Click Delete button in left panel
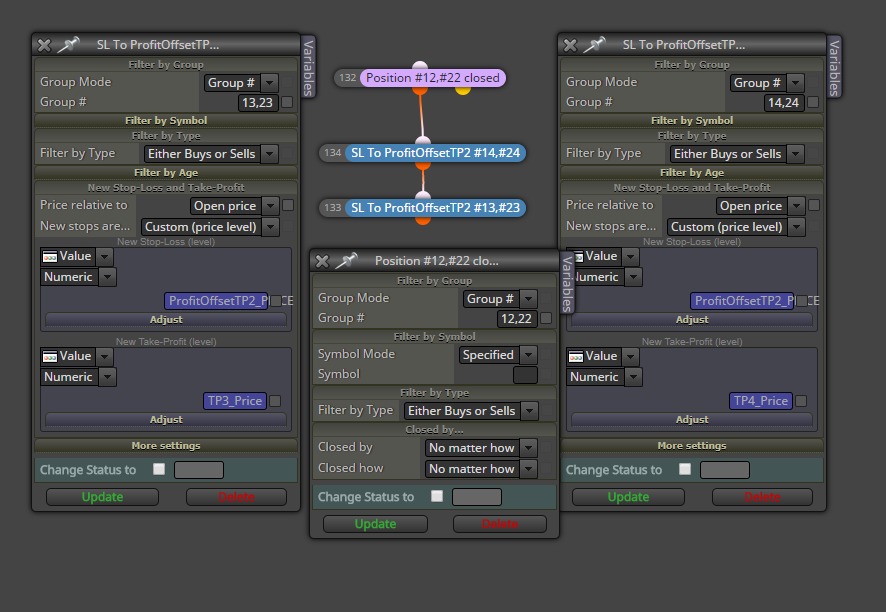Screen dimensions: 886x612 coord(236,497)
